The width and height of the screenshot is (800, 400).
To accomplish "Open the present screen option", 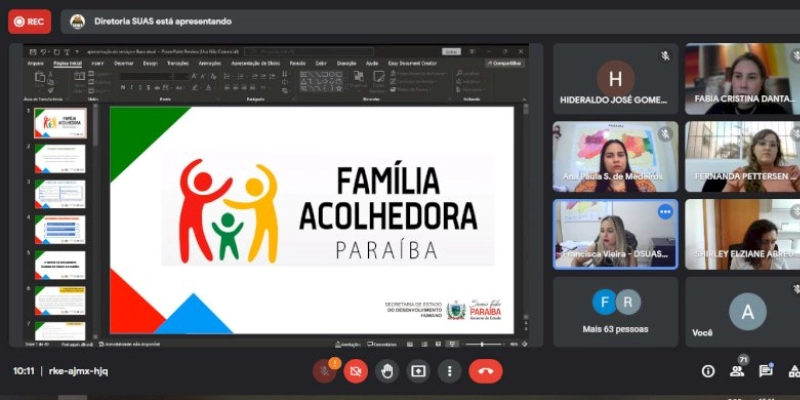I will tap(418, 371).
